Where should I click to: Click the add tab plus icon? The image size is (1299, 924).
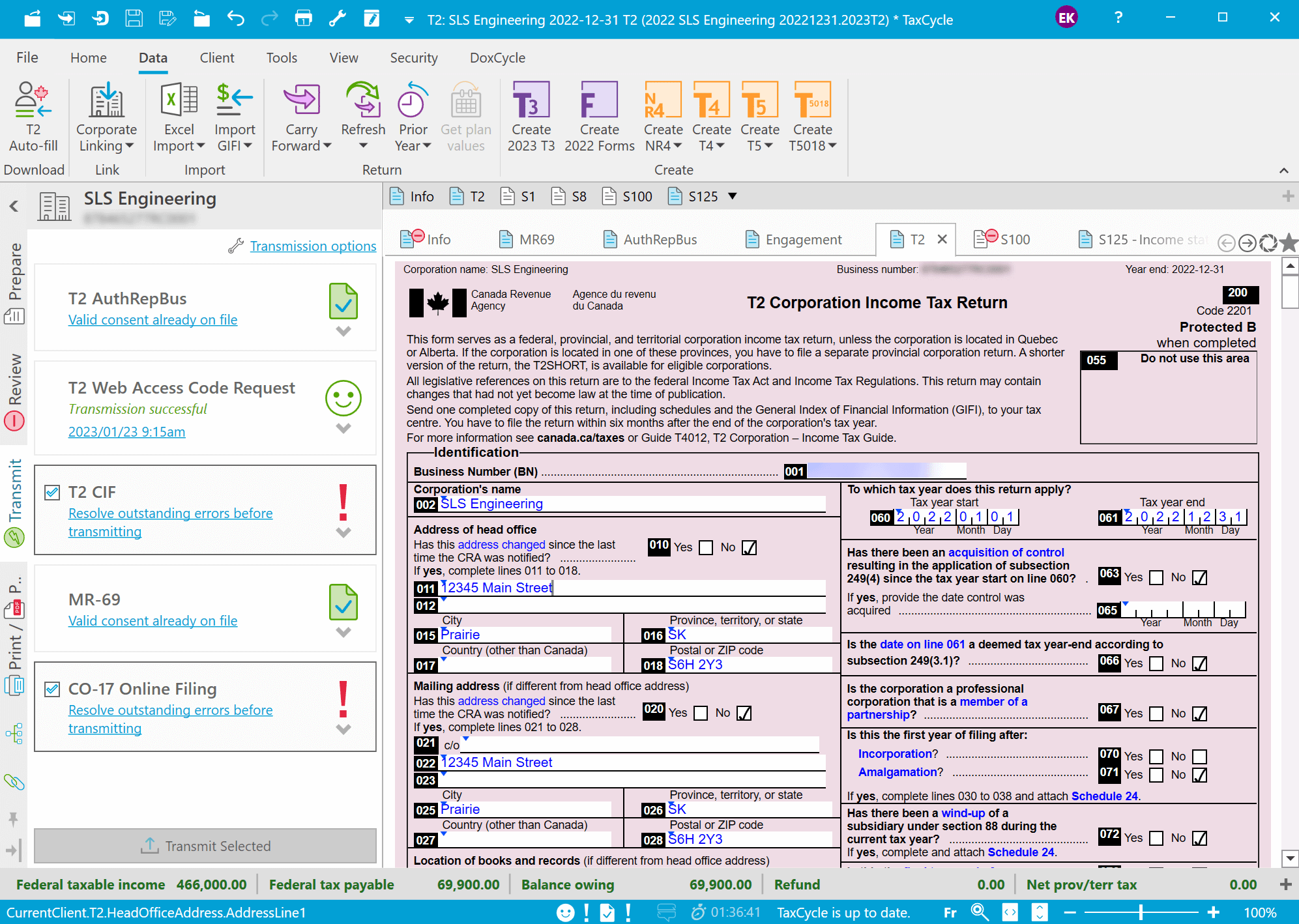click(1288, 196)
